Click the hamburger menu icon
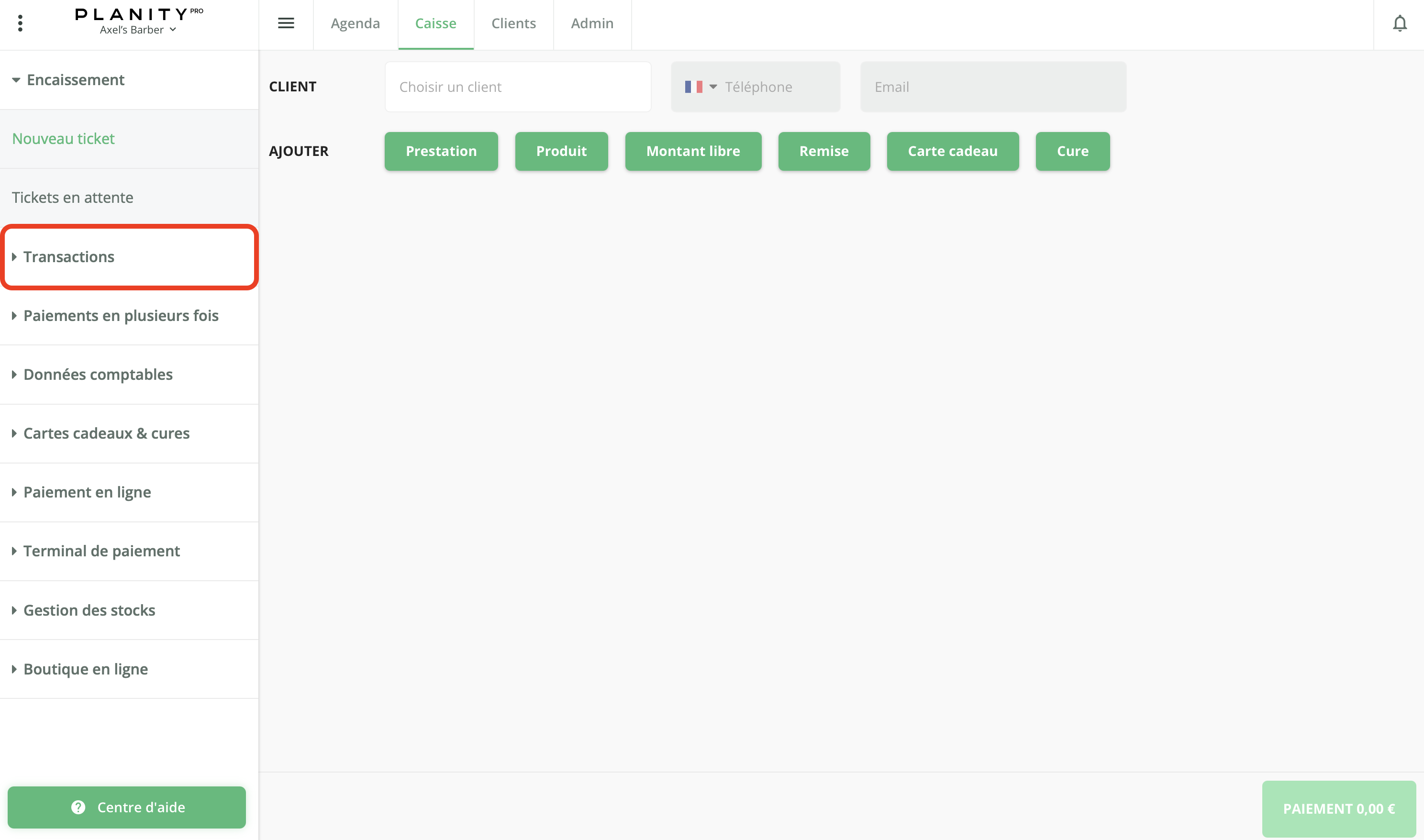The image size is (1424, 840). [x=286, y=23]
